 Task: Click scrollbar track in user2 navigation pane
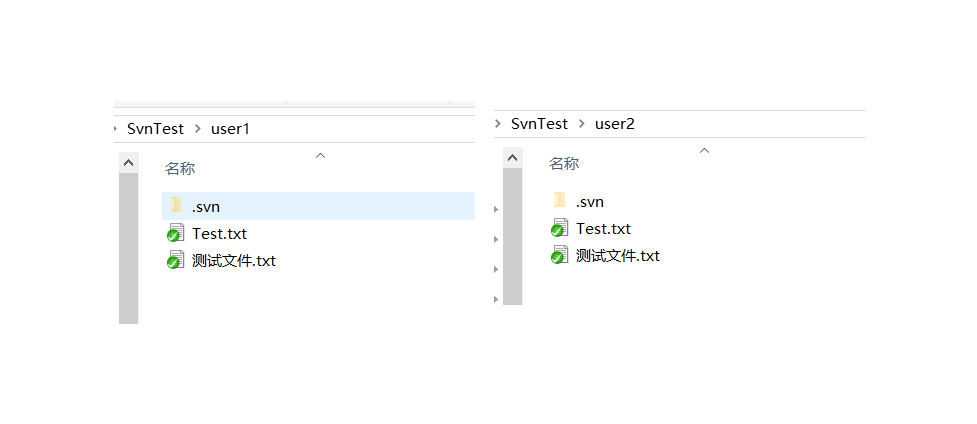[512, 236]
